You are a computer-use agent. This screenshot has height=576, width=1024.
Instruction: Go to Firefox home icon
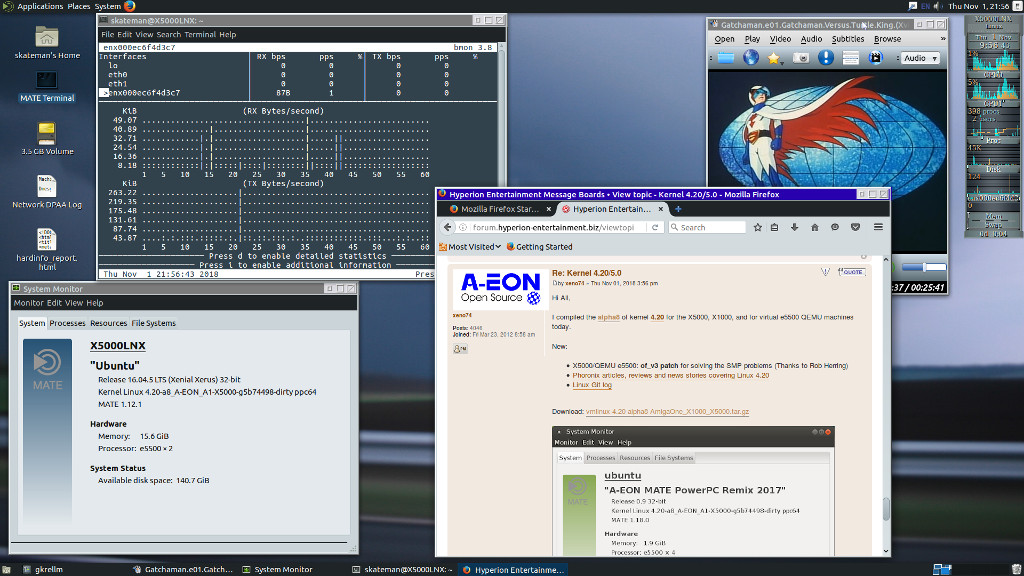click(x=814, y=227)
